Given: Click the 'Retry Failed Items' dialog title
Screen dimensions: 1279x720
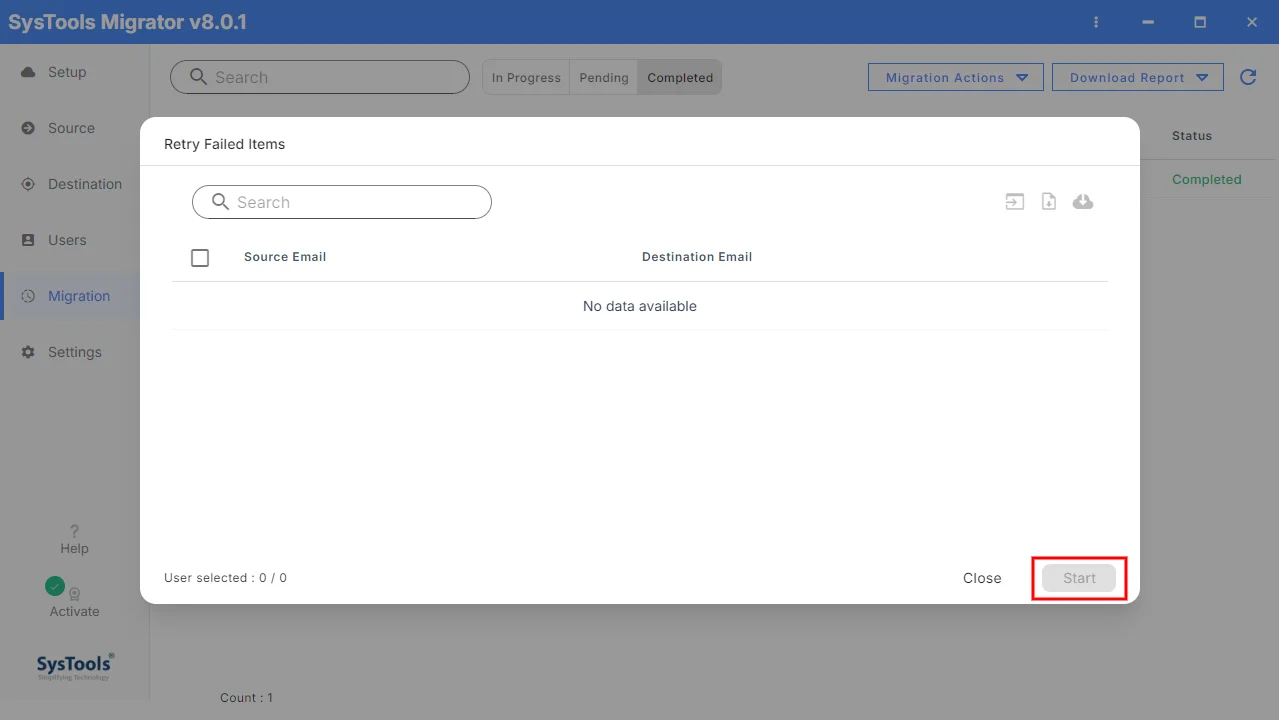Looking at the screenshot, I should [x=225, y=144].
